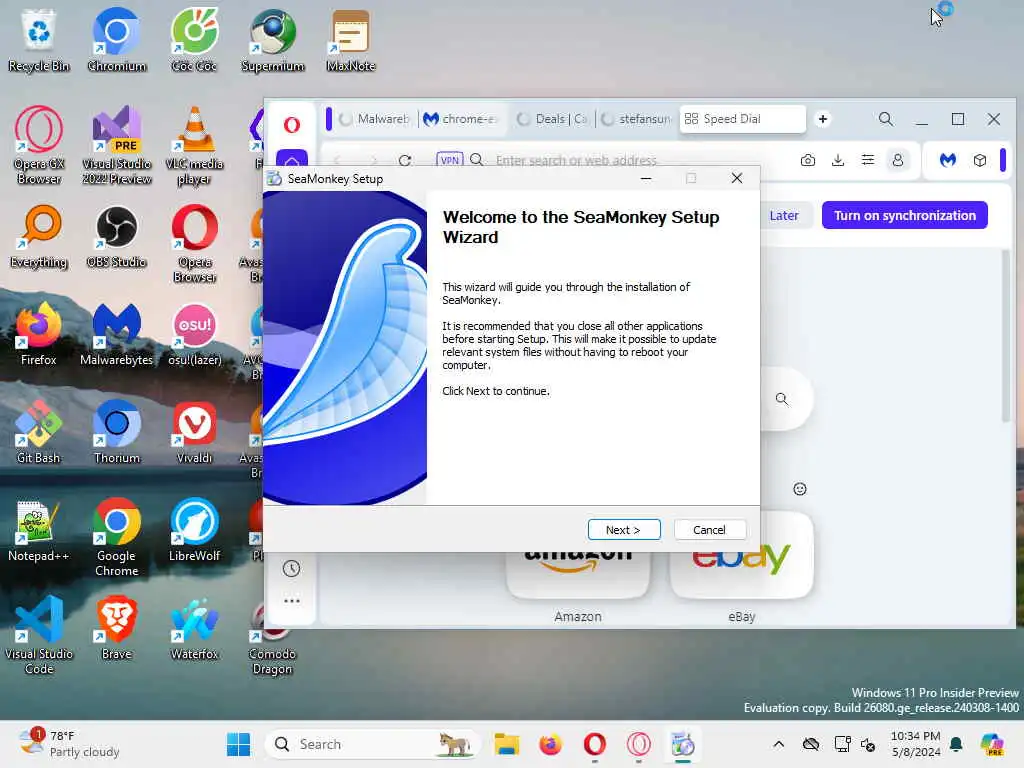This screenshot has width=1024, height=768.
Task: Switch to the chrome-extension tab in Opera
Action: pyautogui.click(x=460, y=119)
